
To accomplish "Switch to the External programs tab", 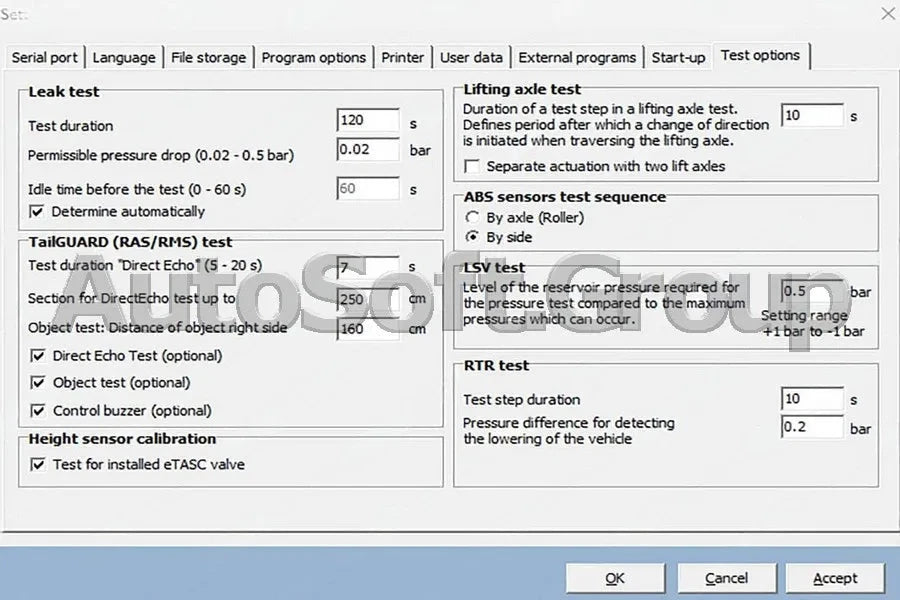I will point(577,57).
